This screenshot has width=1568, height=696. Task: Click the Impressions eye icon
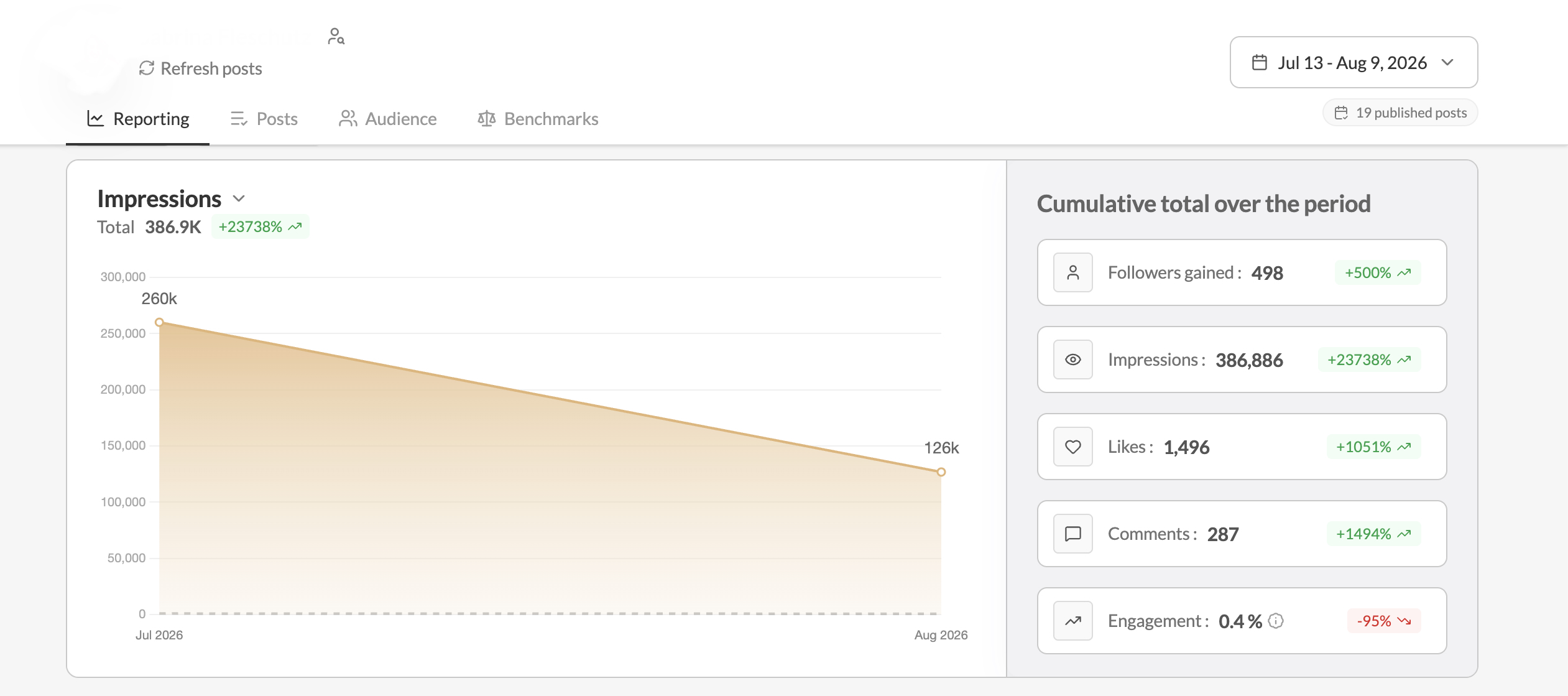click(1073, 360)
